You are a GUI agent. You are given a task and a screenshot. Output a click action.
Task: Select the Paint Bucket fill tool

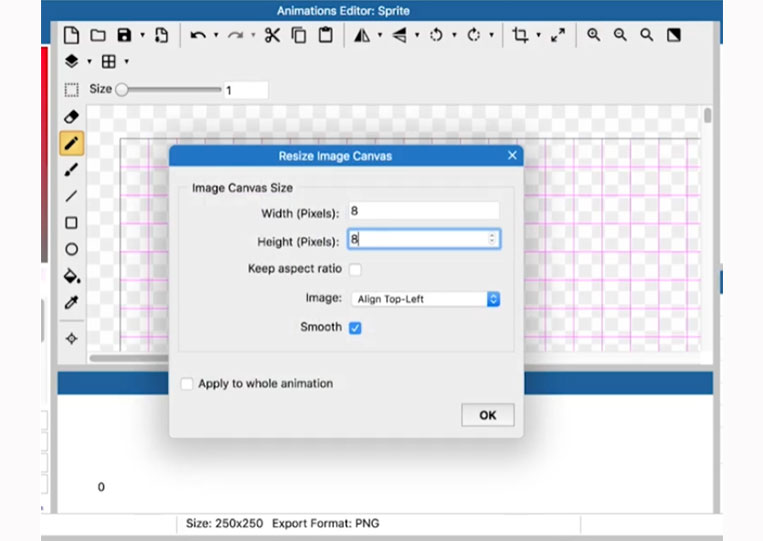[72, 276]
